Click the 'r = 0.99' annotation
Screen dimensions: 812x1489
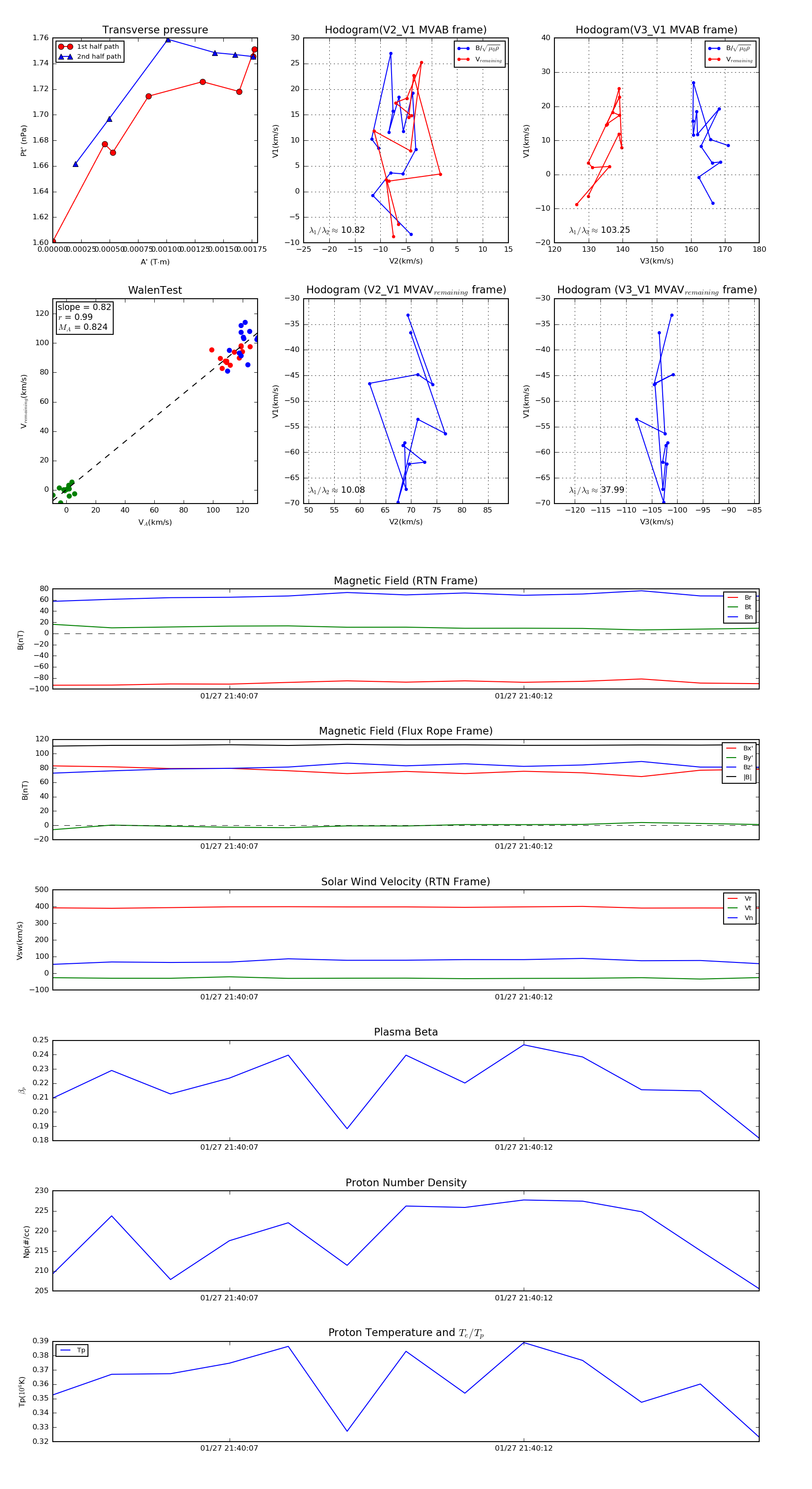point(75,317)
